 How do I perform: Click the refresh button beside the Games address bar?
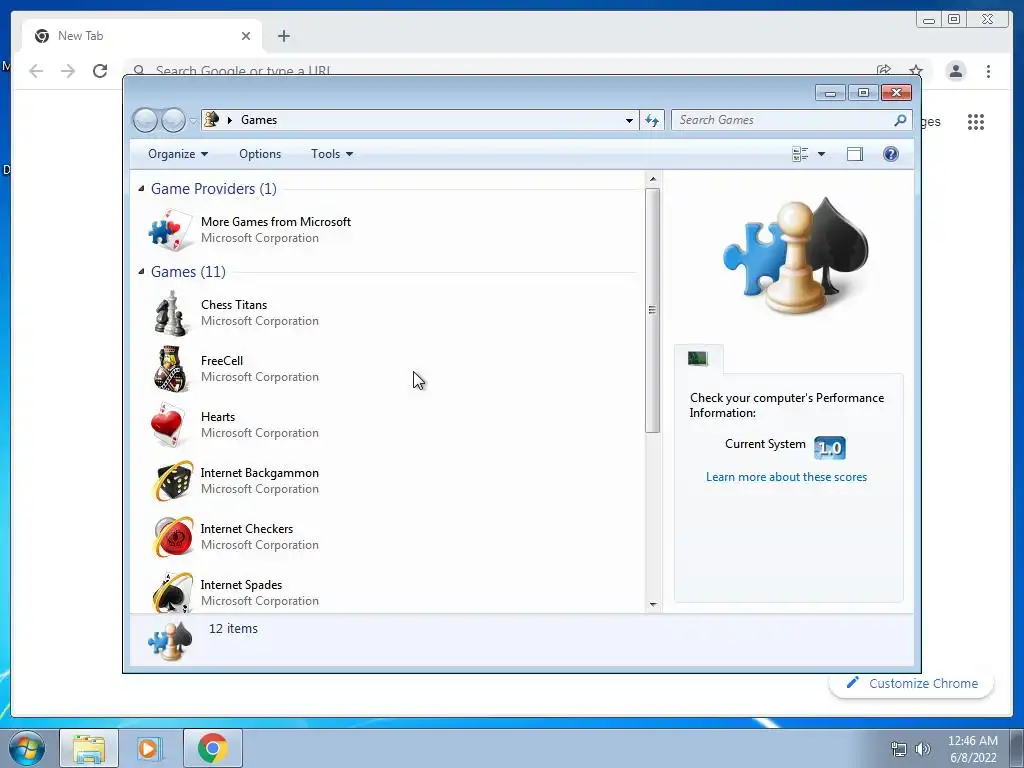(652, 120)
